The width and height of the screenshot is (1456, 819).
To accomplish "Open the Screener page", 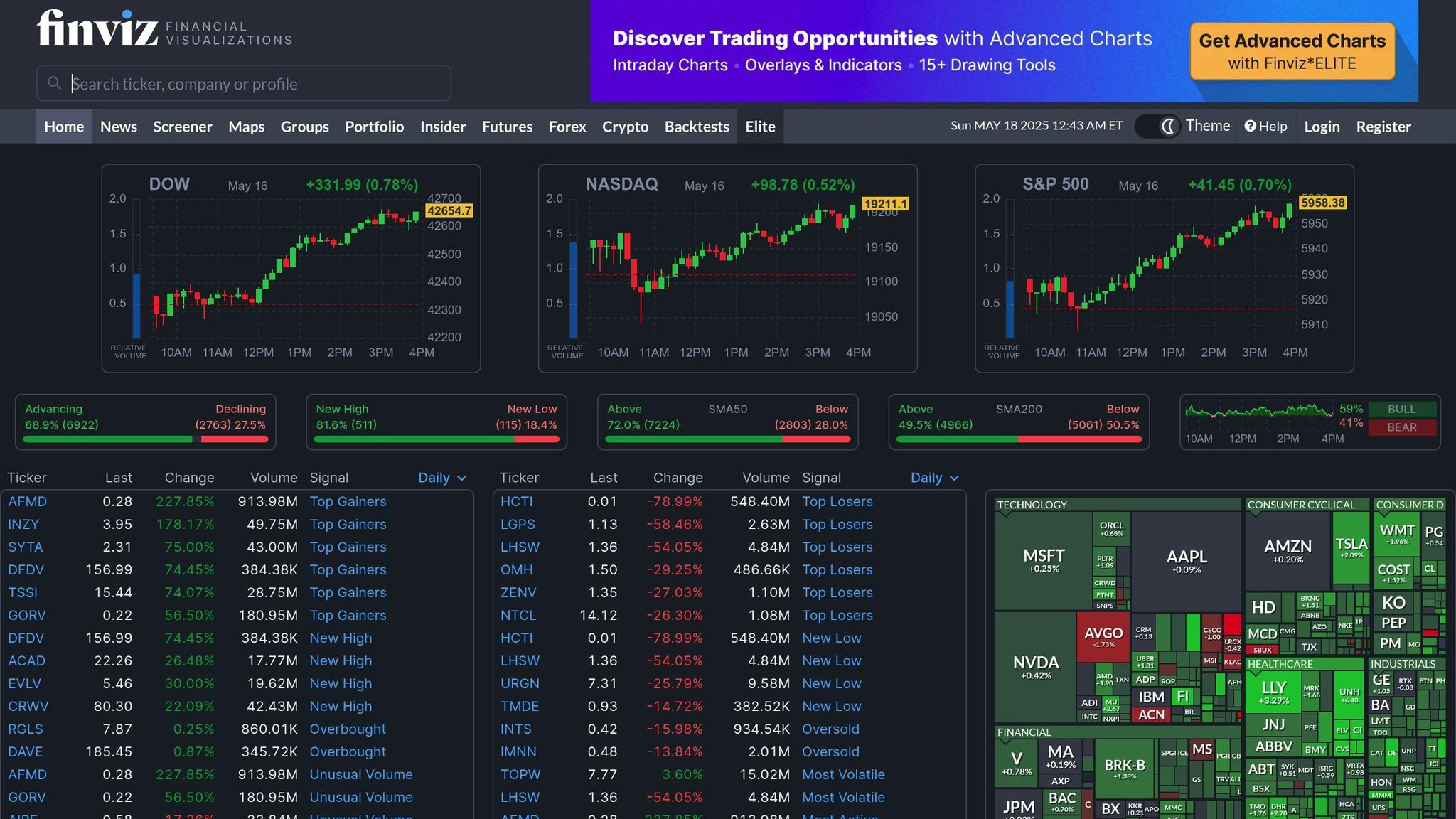I will [183, 127].
